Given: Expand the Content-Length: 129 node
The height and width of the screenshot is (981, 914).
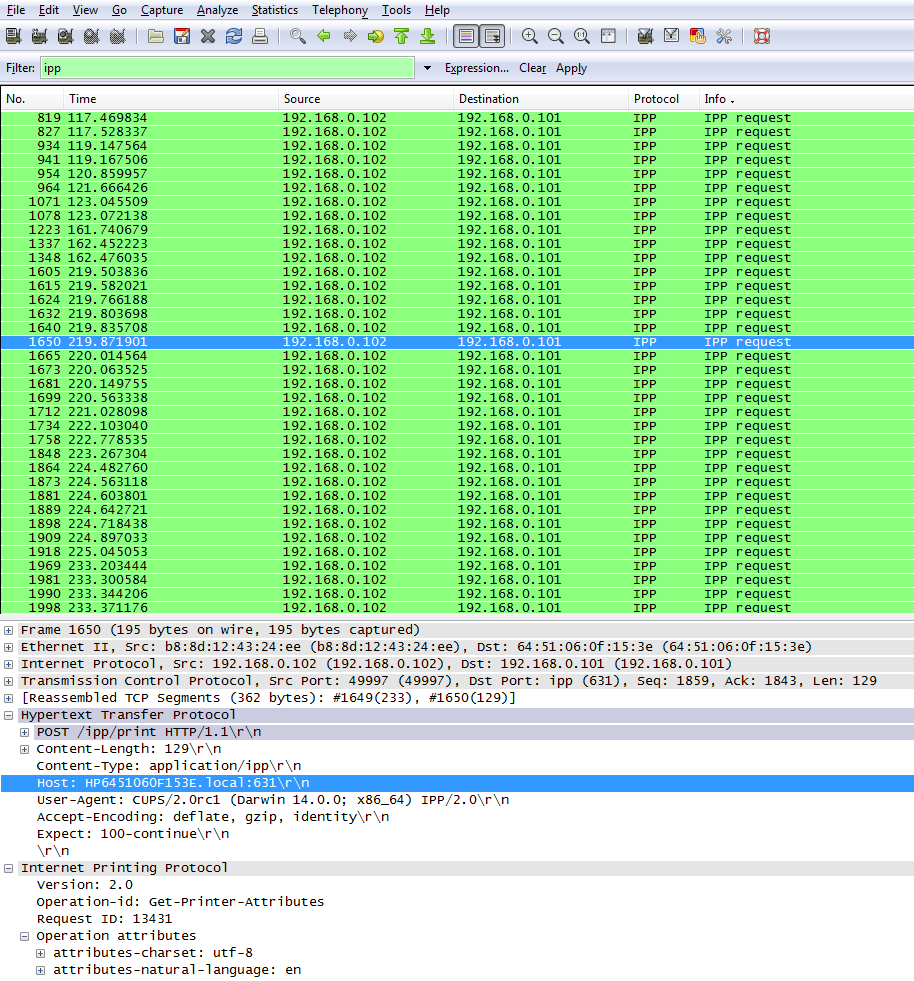Looking at the screenshot, I should pos(24,749).
